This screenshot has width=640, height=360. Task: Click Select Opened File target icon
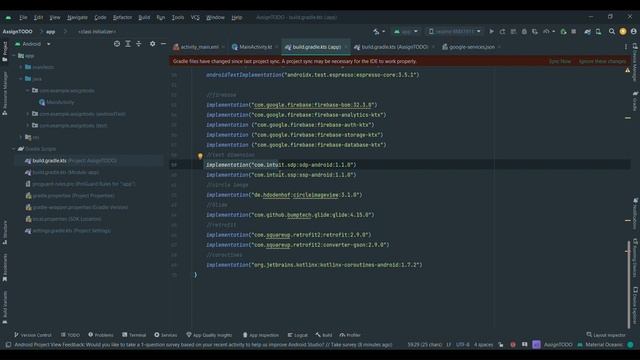[x=117, y=44]
